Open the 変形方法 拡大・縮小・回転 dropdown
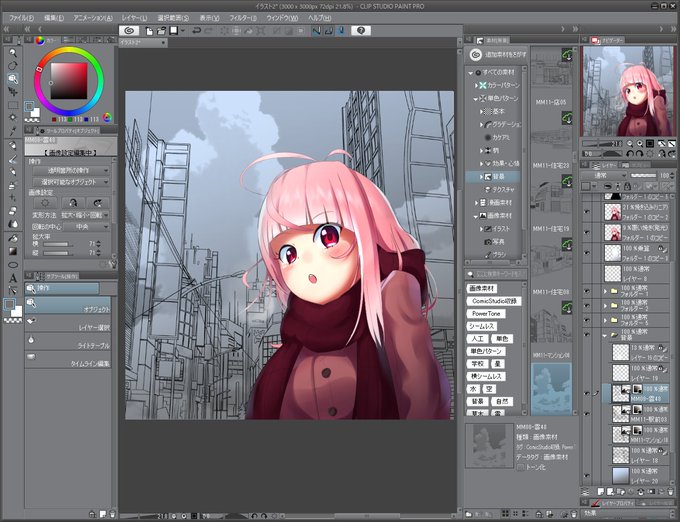The width and height of the screenshot is (680, 522). pos(84,215)
